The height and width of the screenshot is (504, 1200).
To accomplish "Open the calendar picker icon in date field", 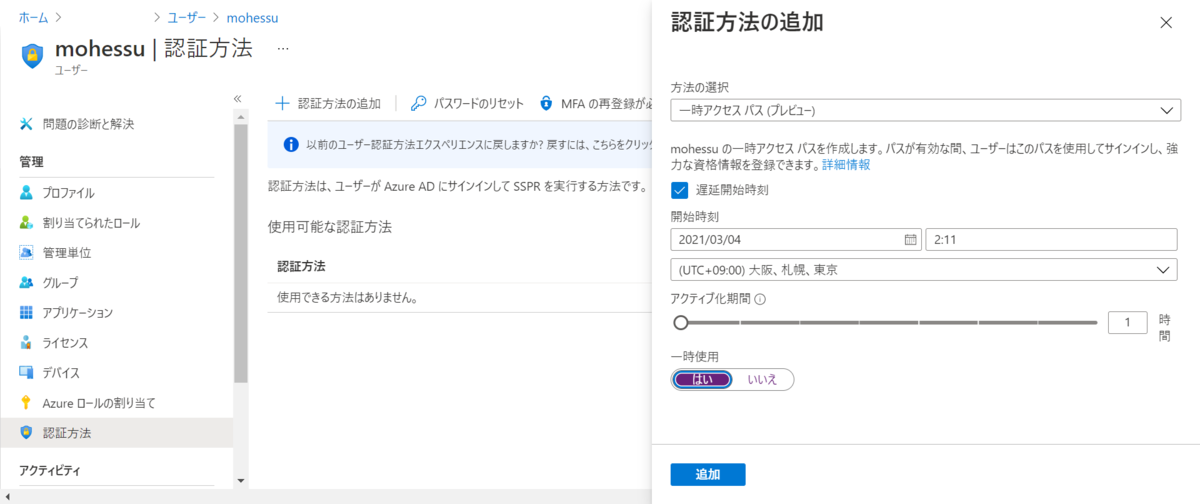I will [910, 240].
